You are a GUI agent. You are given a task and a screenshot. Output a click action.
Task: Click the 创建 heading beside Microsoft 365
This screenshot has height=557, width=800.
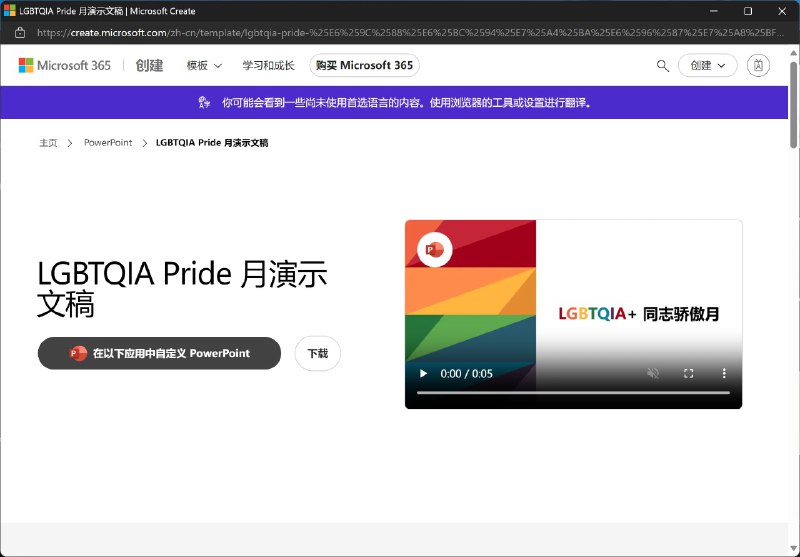click(149, 66)
